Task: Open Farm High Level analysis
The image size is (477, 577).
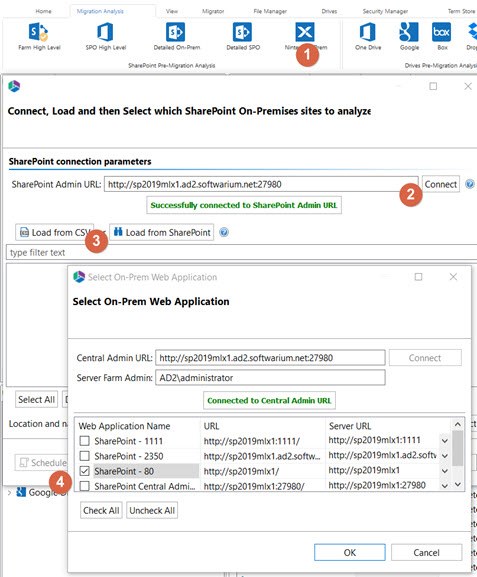Action: coord(39,36)
